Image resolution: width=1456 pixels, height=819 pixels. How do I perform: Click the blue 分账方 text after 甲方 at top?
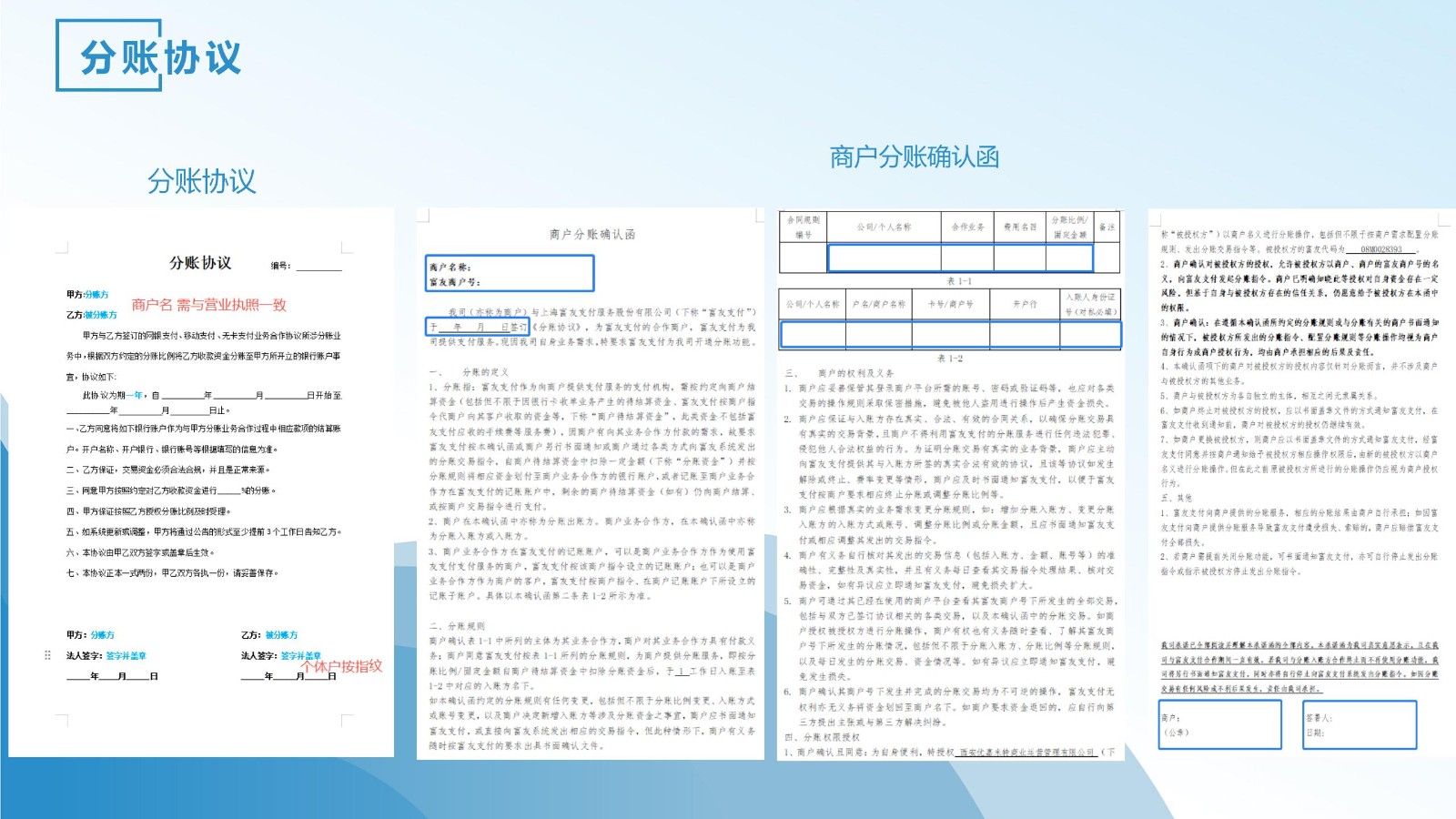coord(96,295)
